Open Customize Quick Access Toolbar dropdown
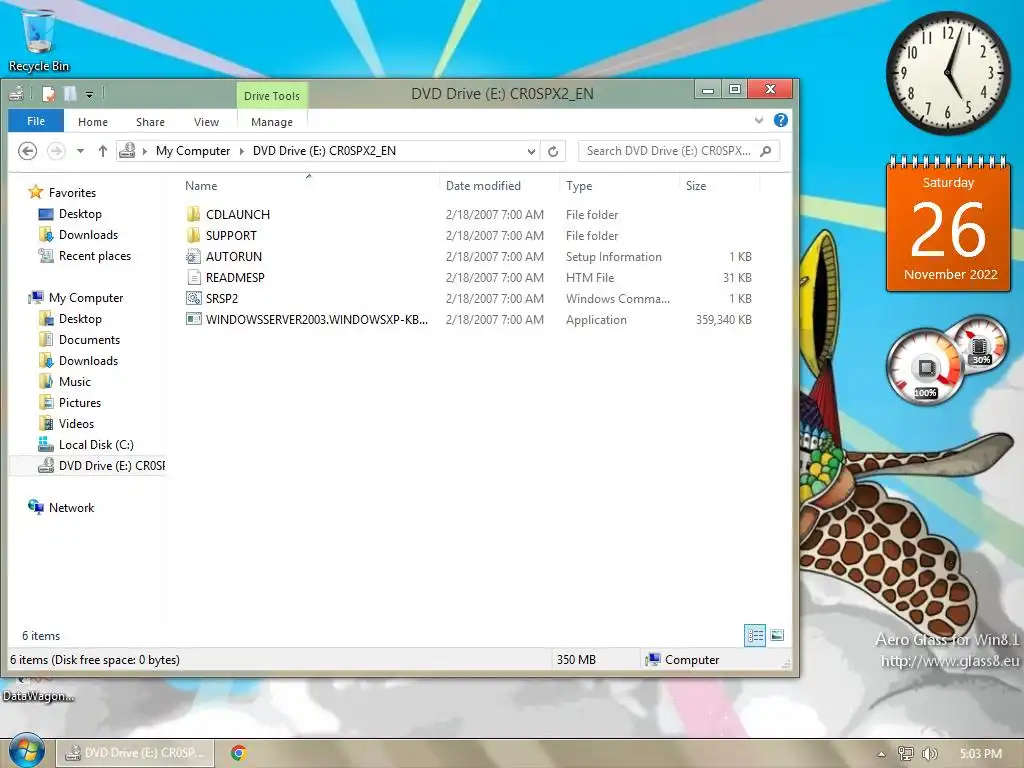The height and width of the screenshot is (768, 1024). pyautogui.click(x=89, y=95)
